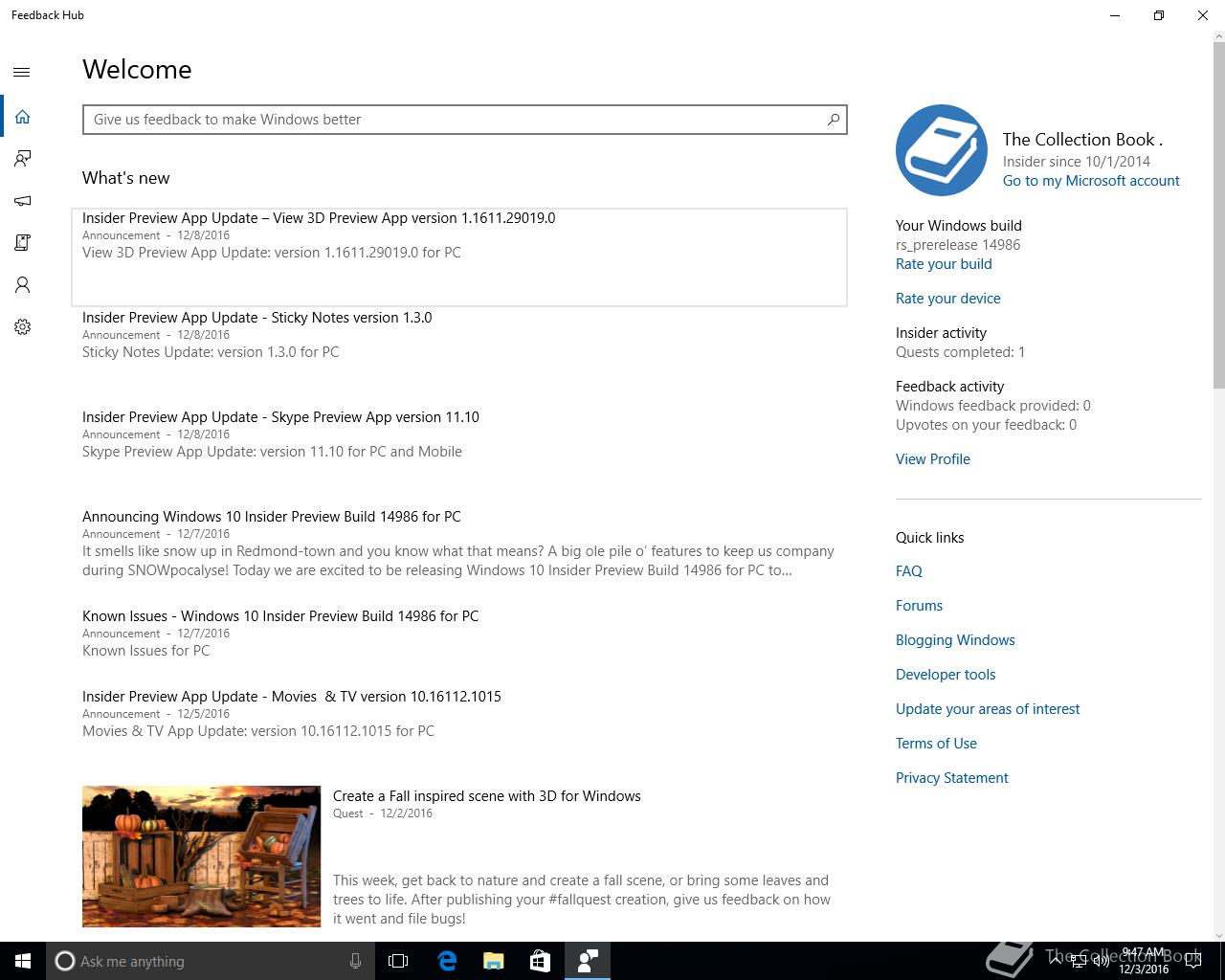
Task: Click the taskbar network icon
Action: point(1079,961)
